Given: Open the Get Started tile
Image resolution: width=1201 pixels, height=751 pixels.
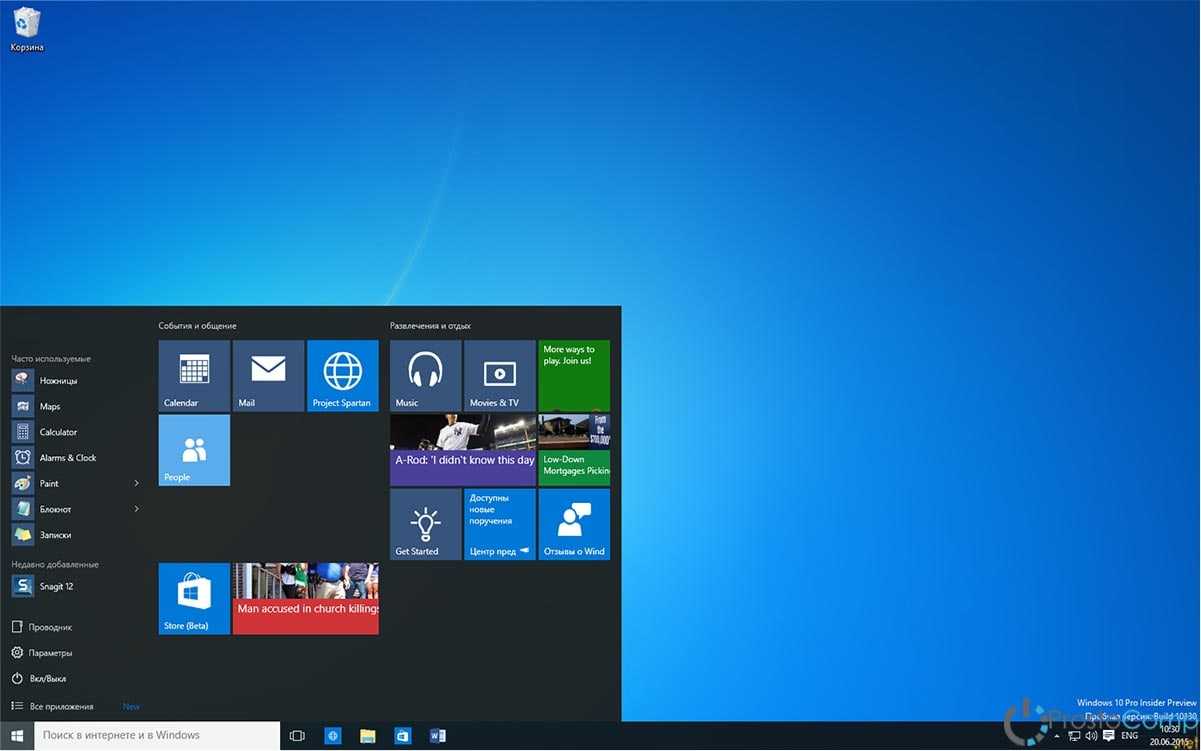Looking at the screenshot, I should [425, 524].
